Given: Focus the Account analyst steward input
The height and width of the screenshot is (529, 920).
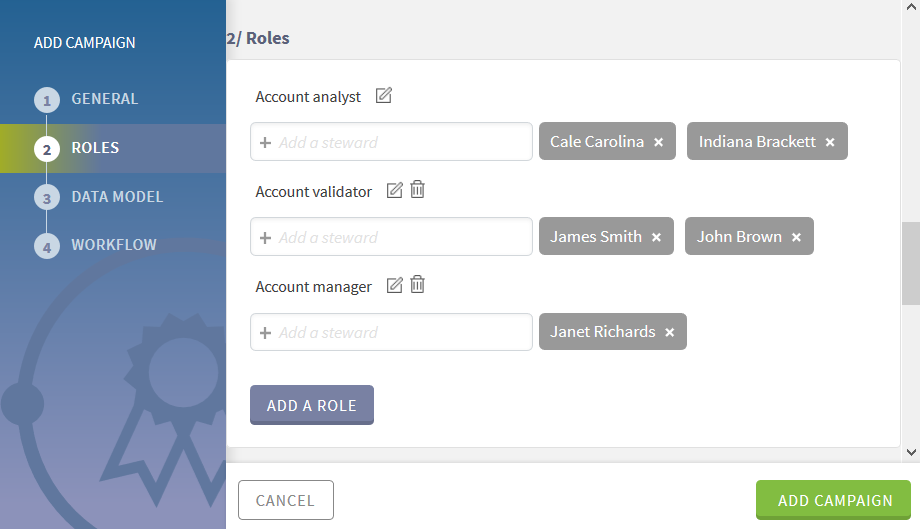Looking at the screenshot, I should [x=400, y=142].
